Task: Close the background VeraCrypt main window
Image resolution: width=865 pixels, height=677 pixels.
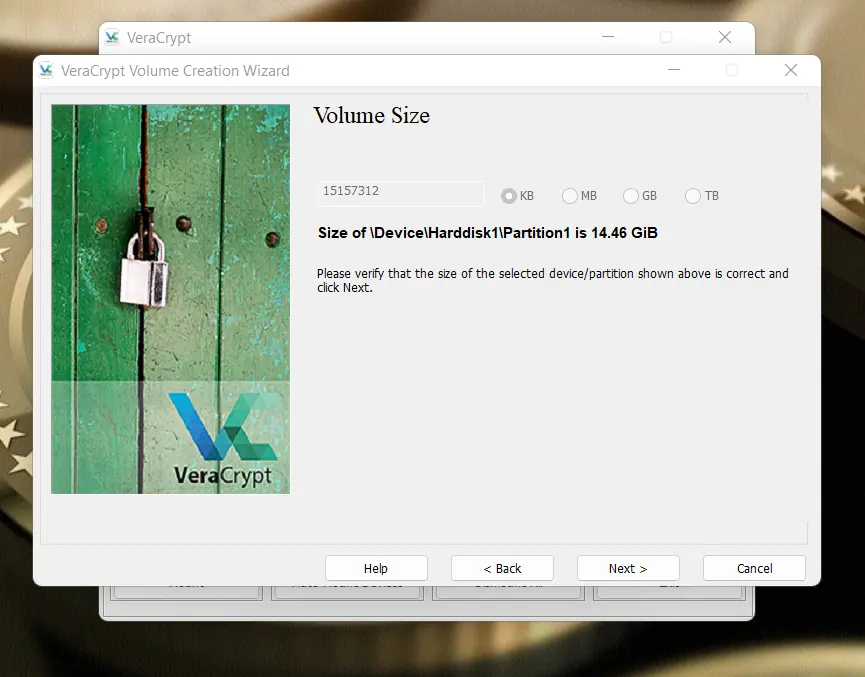Action: click(x=725, y=37)
